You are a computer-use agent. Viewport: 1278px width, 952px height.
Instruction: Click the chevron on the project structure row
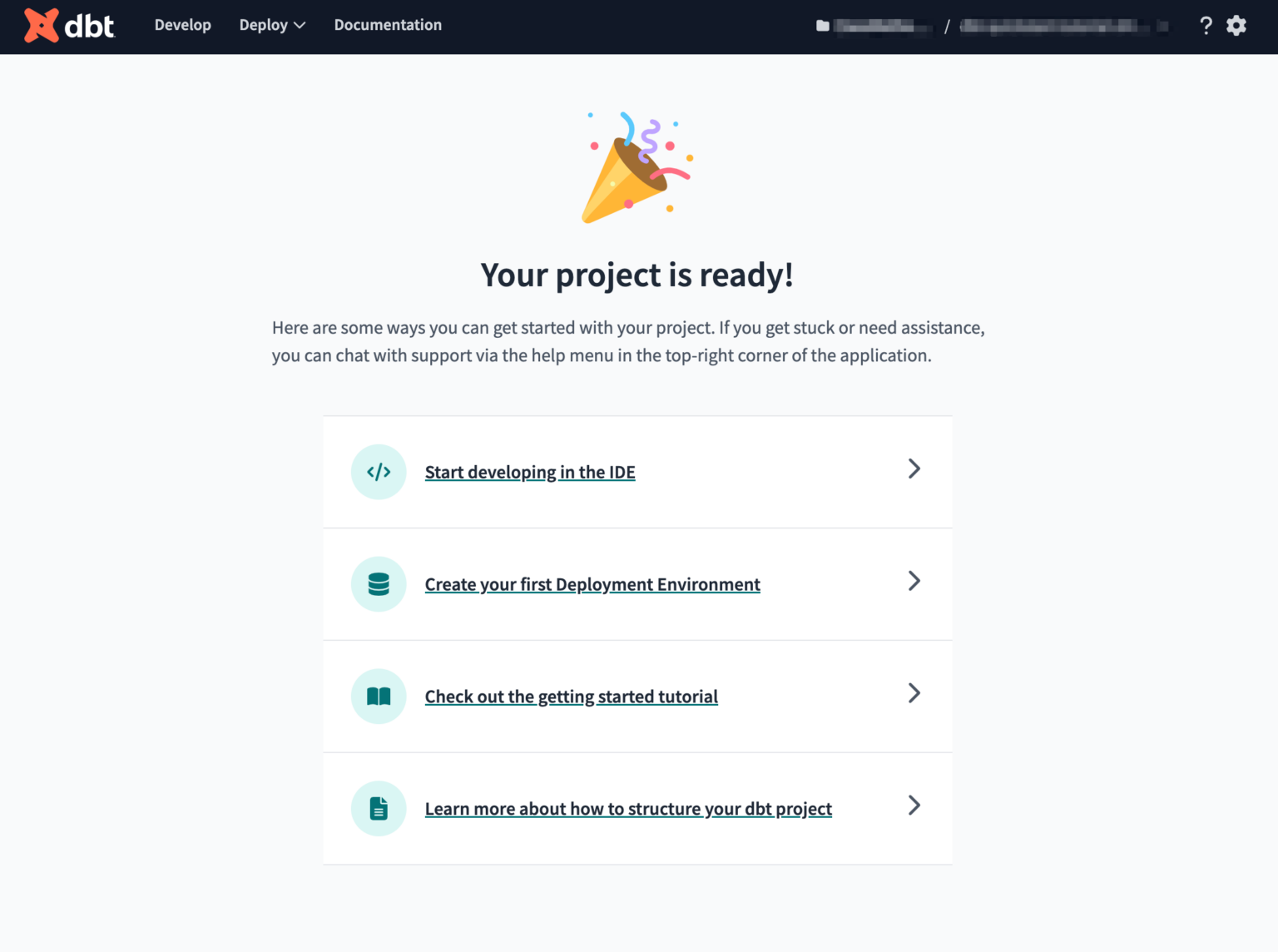click(x=914, y=806)
